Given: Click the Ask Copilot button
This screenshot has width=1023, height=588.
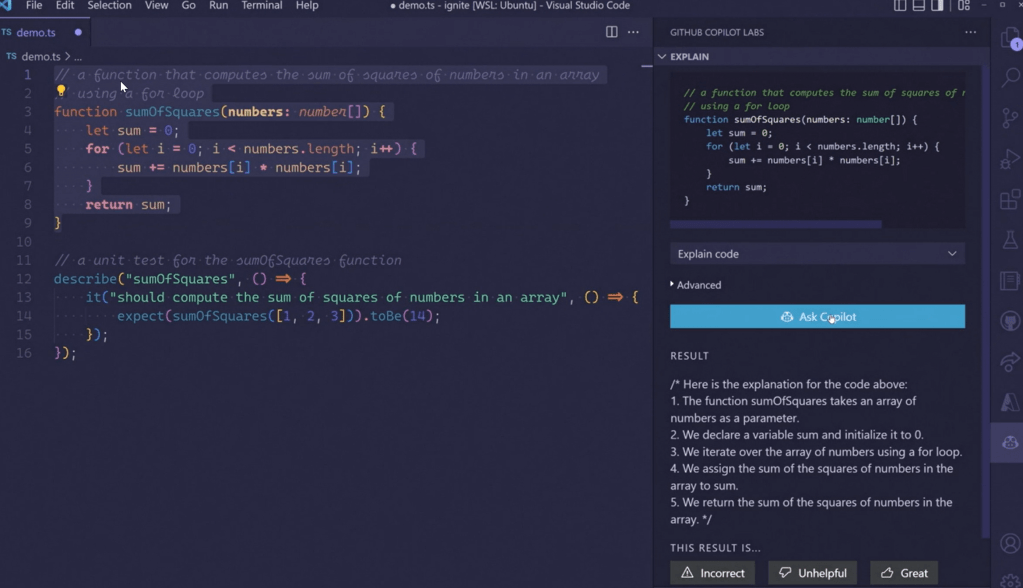Looking at the screenshot, I should 817,317.
